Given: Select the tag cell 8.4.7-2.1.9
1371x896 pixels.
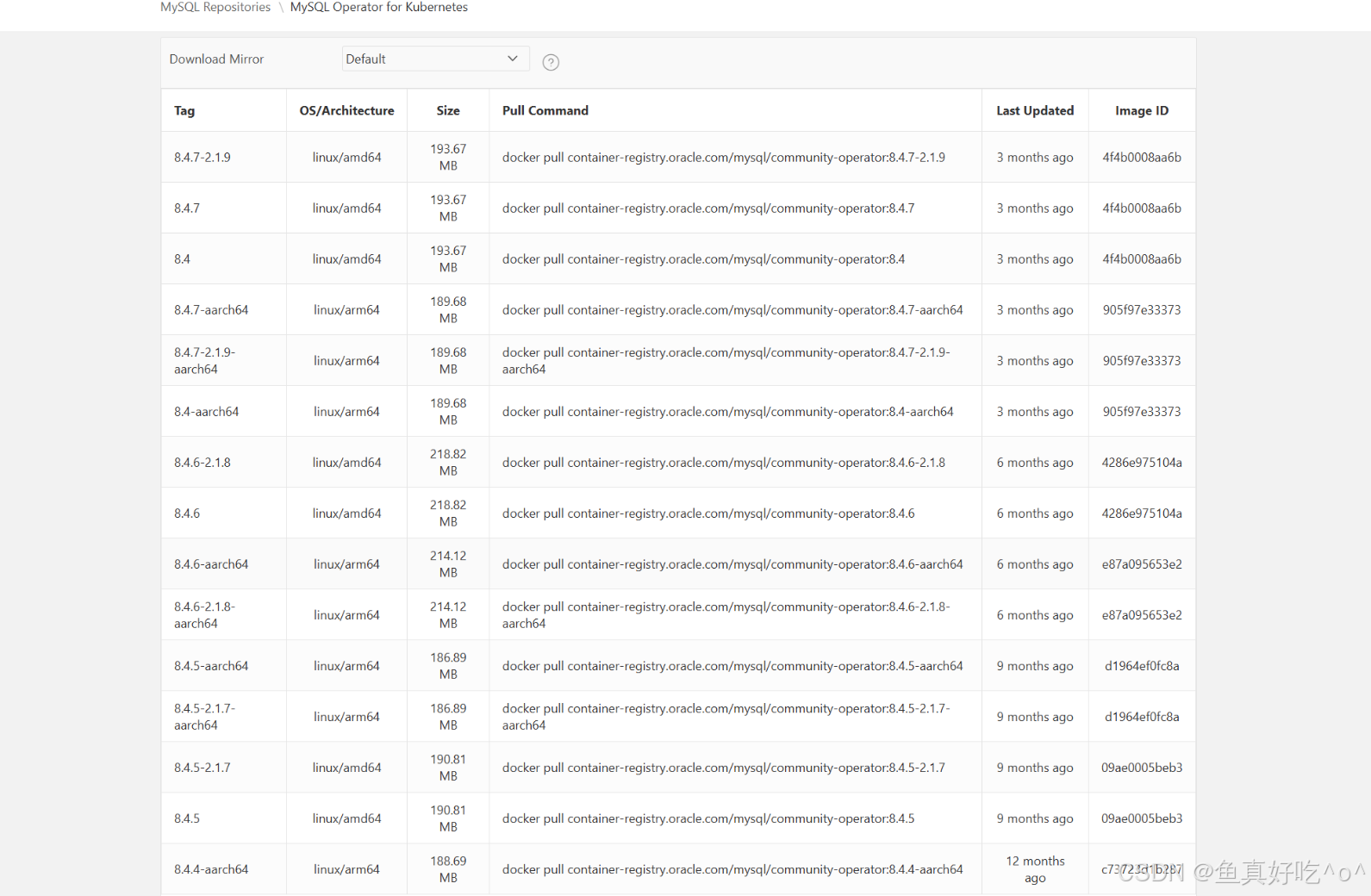Looking at the screenshot, I should coord(203,157).
